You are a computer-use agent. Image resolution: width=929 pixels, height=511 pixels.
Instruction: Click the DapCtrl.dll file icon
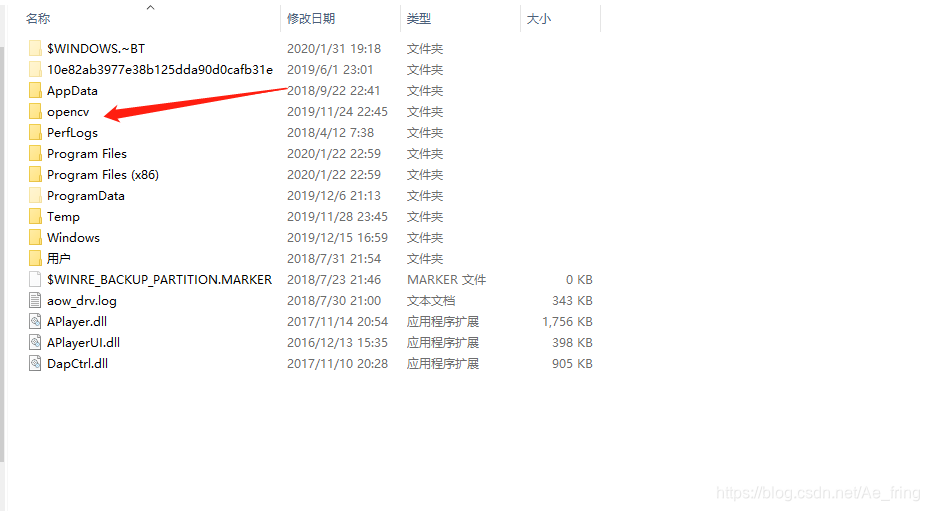pos(35,363)
